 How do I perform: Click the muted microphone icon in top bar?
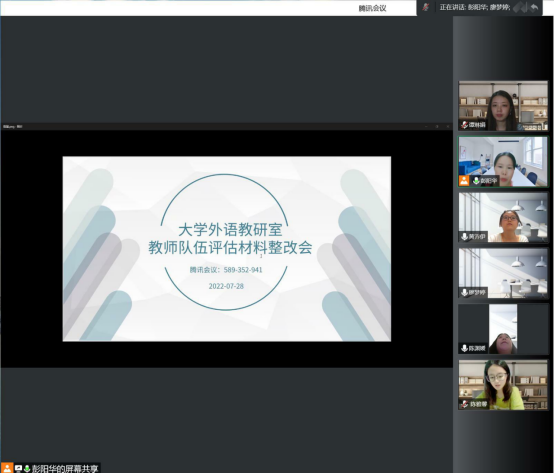tap(426, 7)
